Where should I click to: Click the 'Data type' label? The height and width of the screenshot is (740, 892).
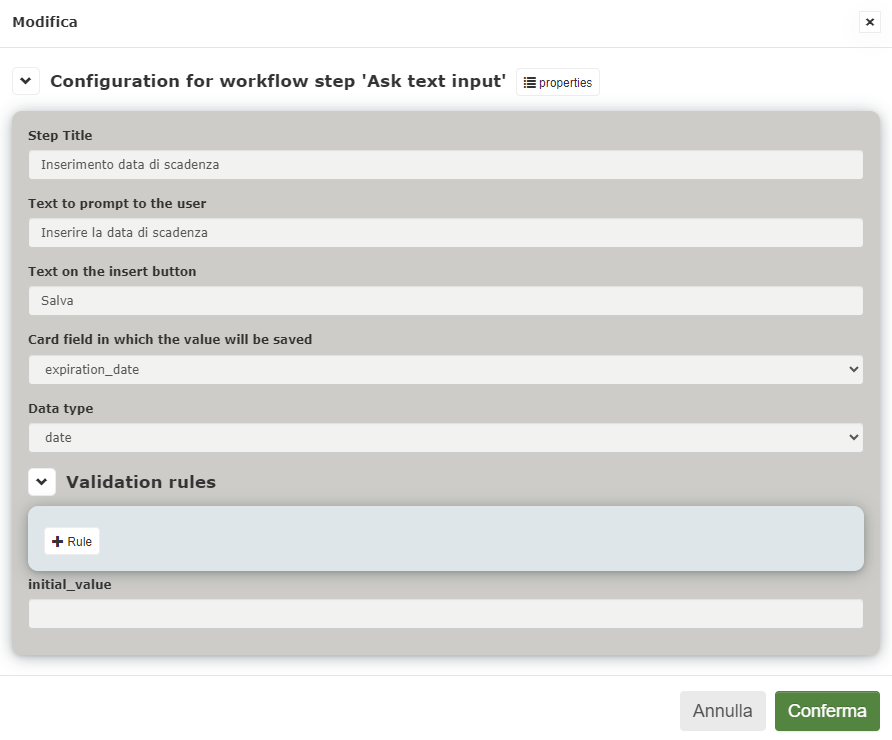tap(61, 408)
